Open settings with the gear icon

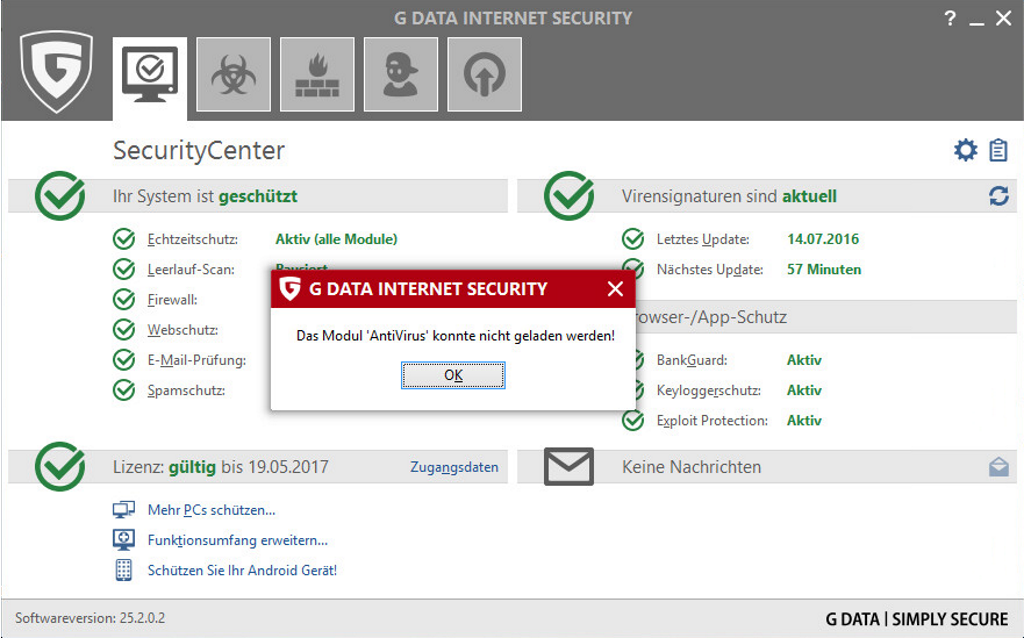pyautogui.click(x=965, y=150)
